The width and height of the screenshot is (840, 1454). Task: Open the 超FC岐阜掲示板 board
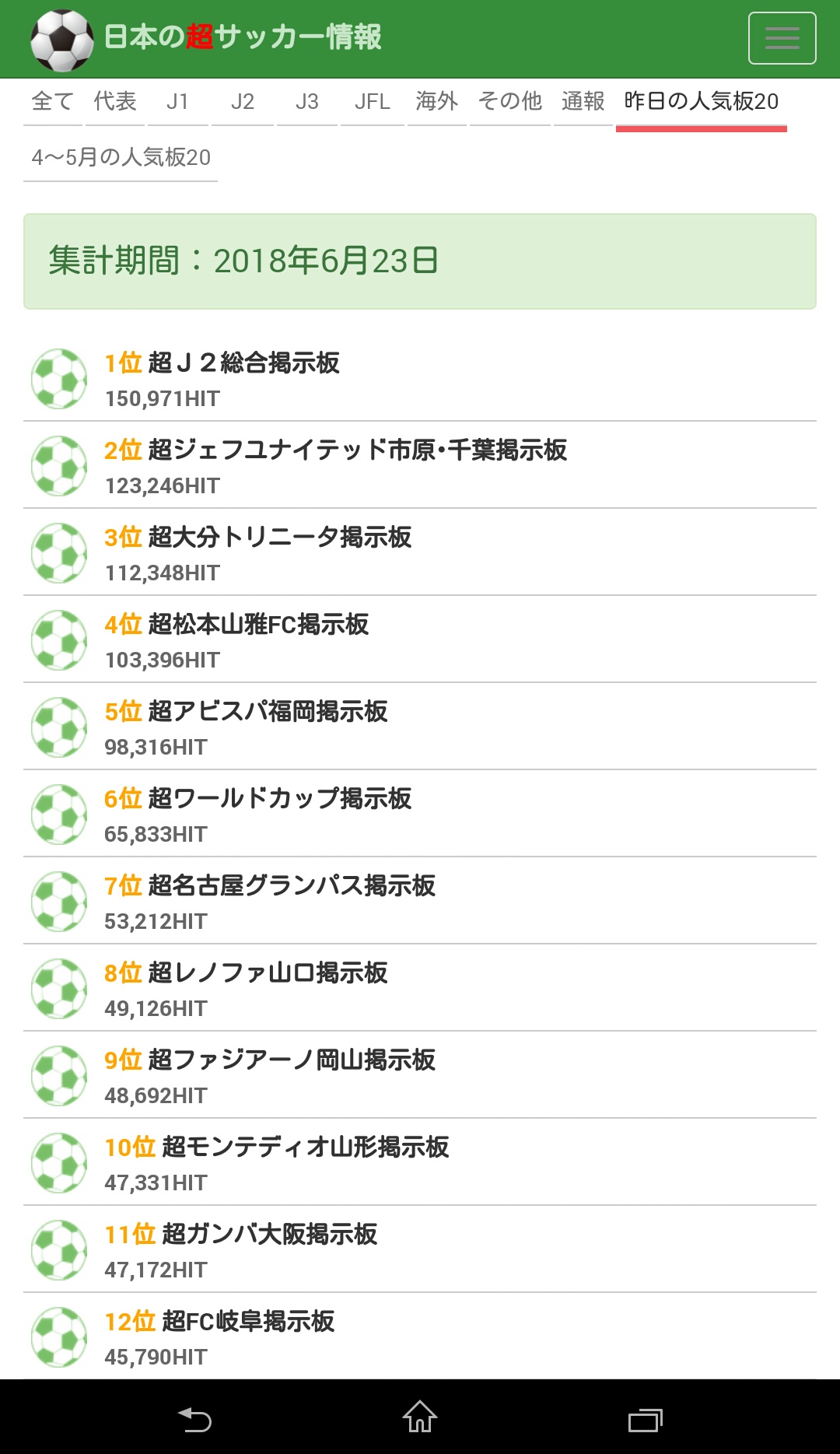click(248, 1322)
